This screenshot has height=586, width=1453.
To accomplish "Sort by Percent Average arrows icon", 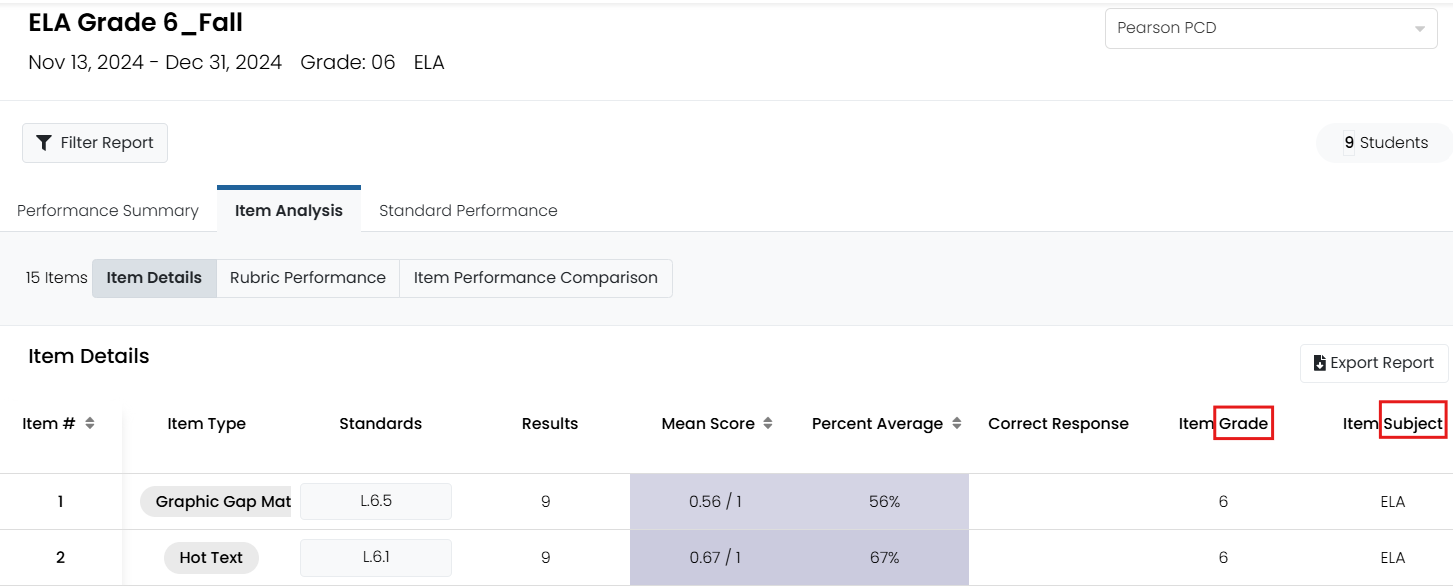I will coord(957,423).
